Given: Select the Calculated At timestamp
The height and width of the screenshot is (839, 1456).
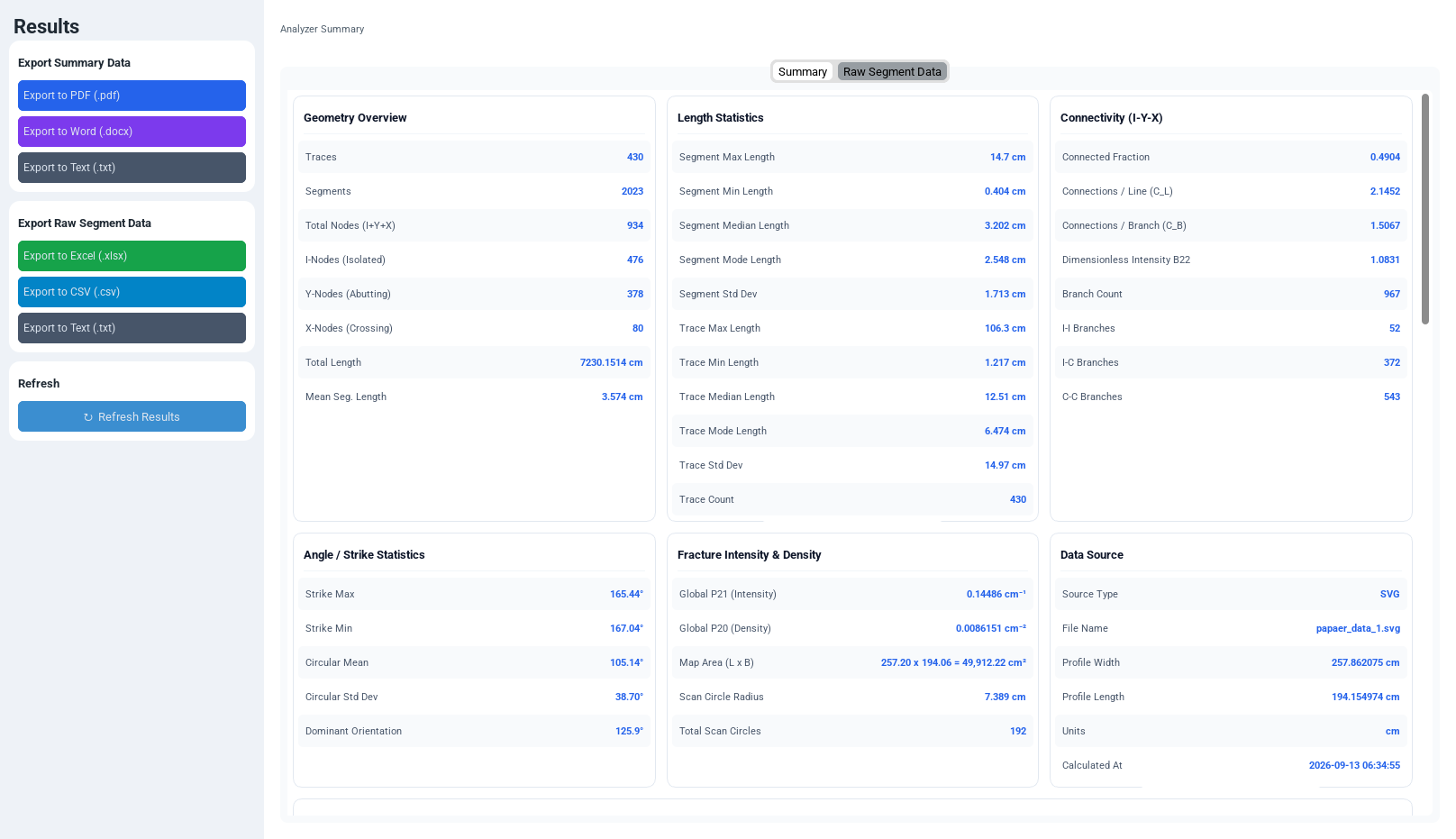Looking at the screenshot, I should pyautogui.click(x=1355, y=765).
